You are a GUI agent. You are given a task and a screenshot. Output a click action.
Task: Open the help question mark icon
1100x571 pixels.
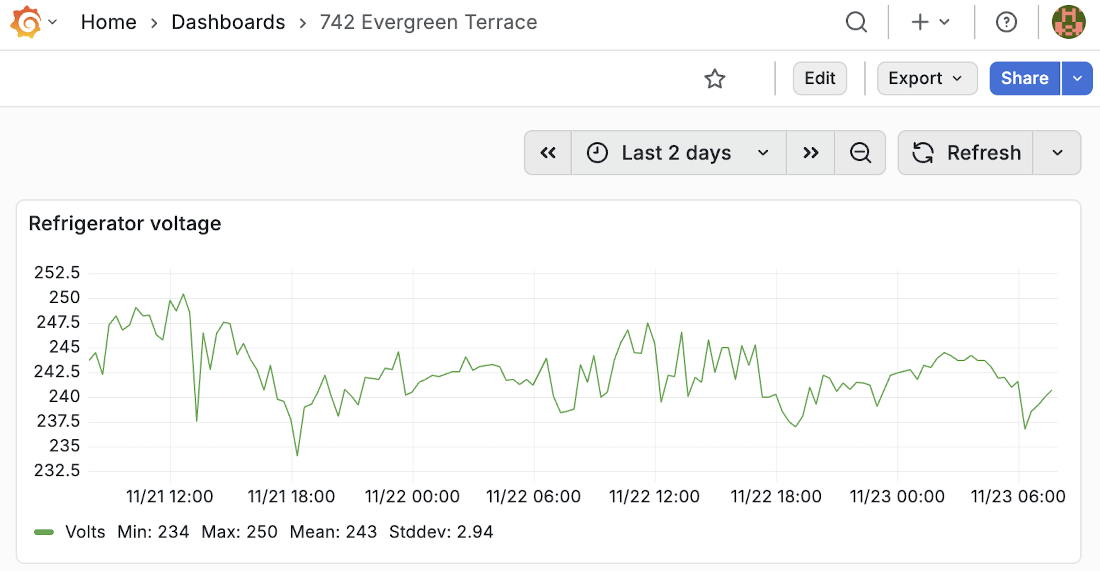[1006, 22]
